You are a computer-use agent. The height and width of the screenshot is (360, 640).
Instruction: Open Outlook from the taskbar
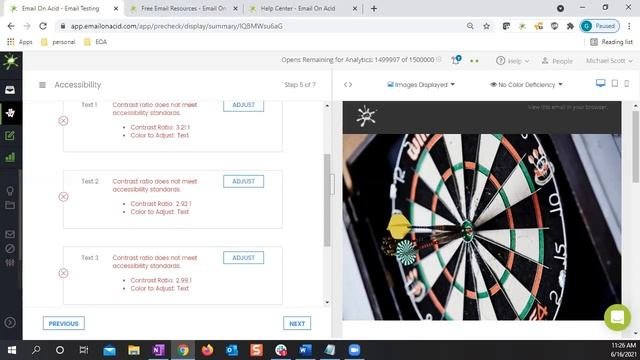coord(232,350)
